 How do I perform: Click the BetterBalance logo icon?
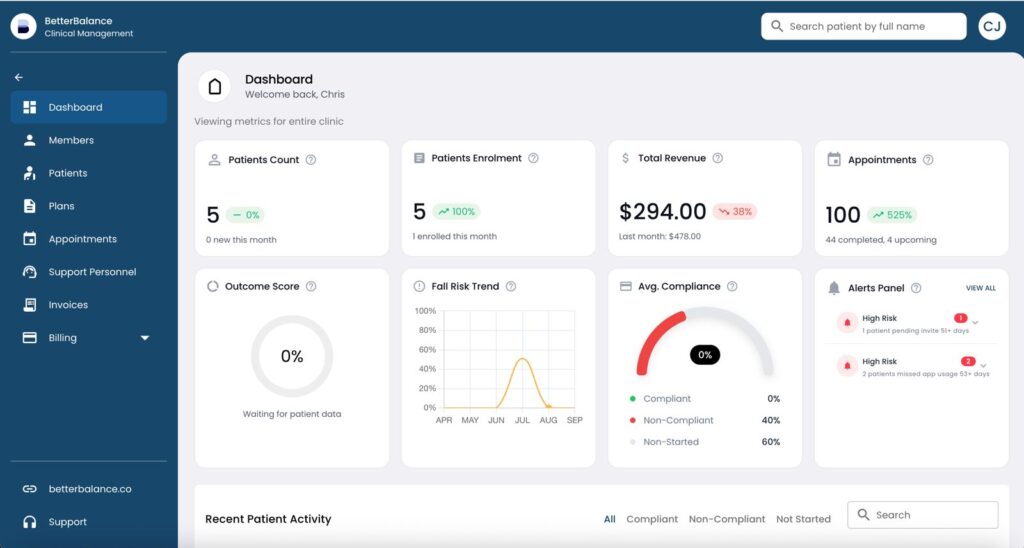[24, 27]
